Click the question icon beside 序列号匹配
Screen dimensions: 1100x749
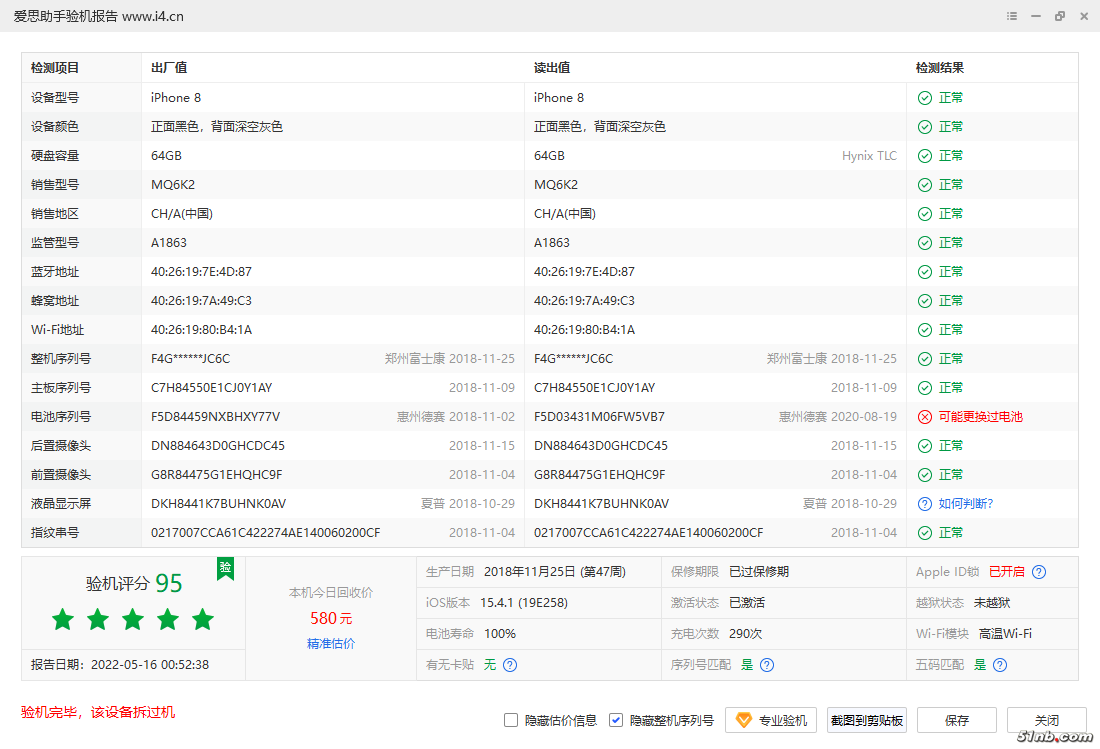click(x=766, y=665)
